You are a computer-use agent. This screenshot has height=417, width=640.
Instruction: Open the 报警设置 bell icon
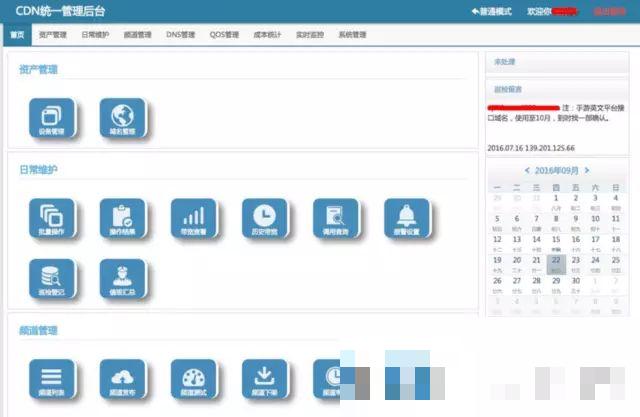407,218
